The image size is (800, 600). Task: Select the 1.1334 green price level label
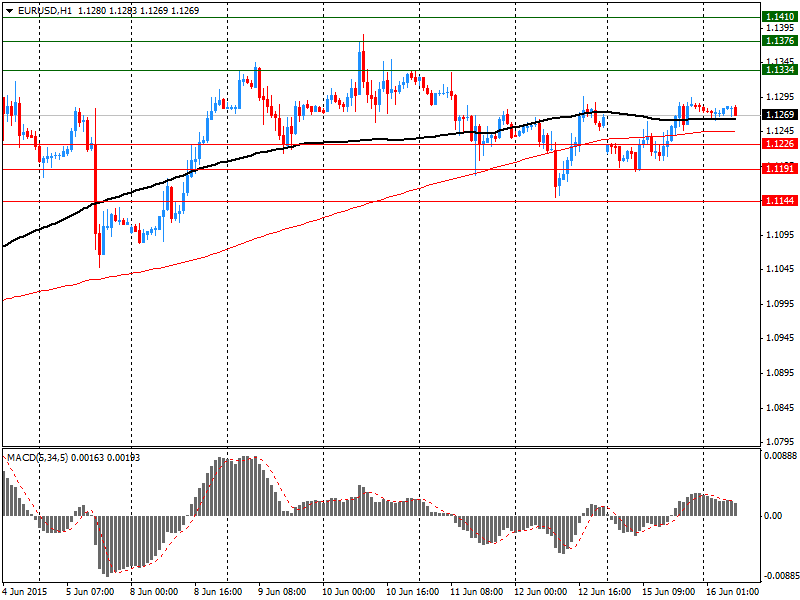point(779,70)
